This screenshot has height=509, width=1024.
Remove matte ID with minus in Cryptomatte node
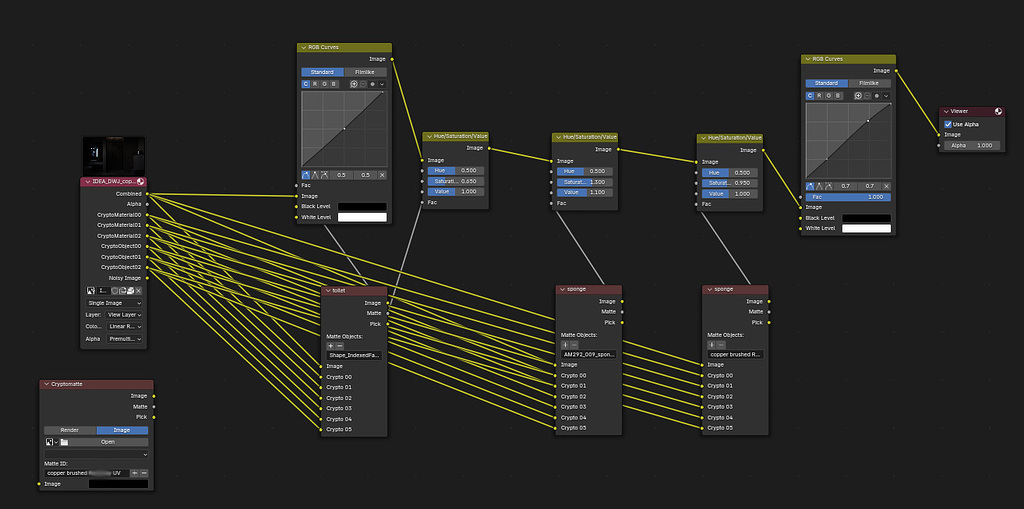(144, 473)
